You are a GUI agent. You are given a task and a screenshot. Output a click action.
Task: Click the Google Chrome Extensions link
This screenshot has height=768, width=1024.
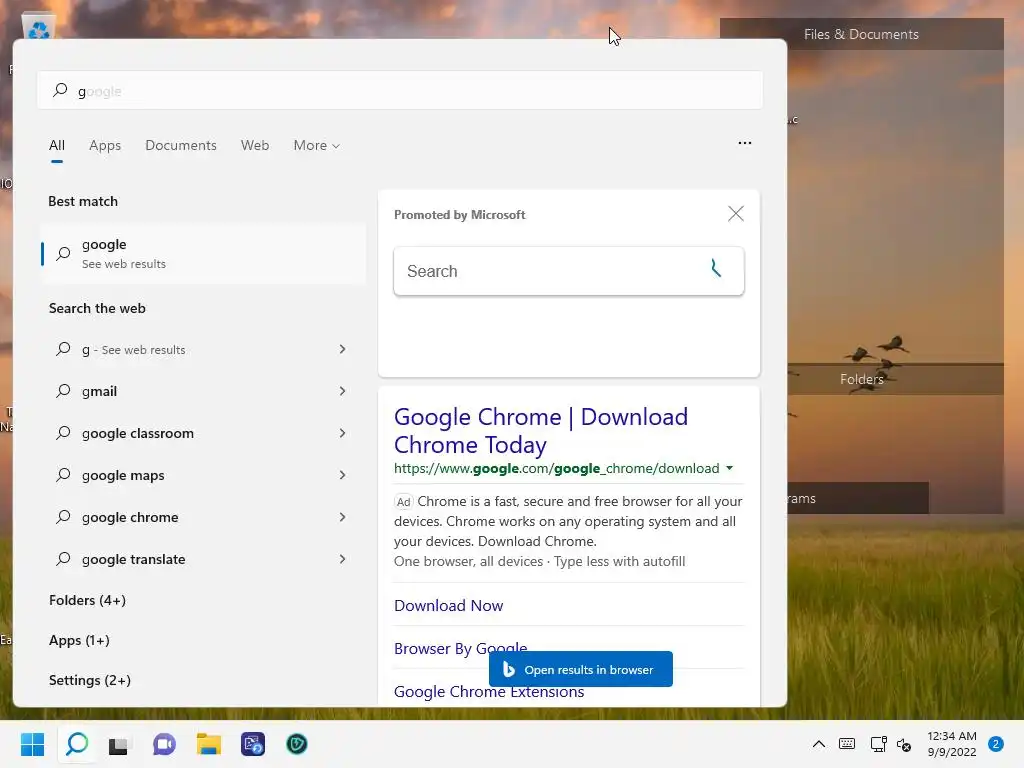coord(489,692)
